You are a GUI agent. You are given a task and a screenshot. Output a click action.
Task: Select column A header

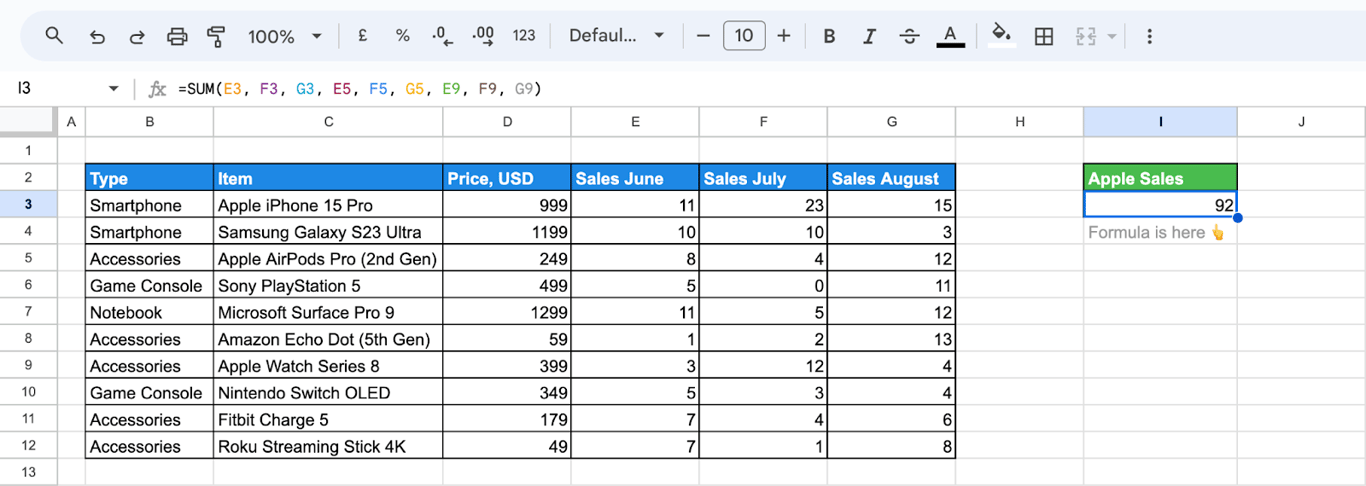point(71,122)
